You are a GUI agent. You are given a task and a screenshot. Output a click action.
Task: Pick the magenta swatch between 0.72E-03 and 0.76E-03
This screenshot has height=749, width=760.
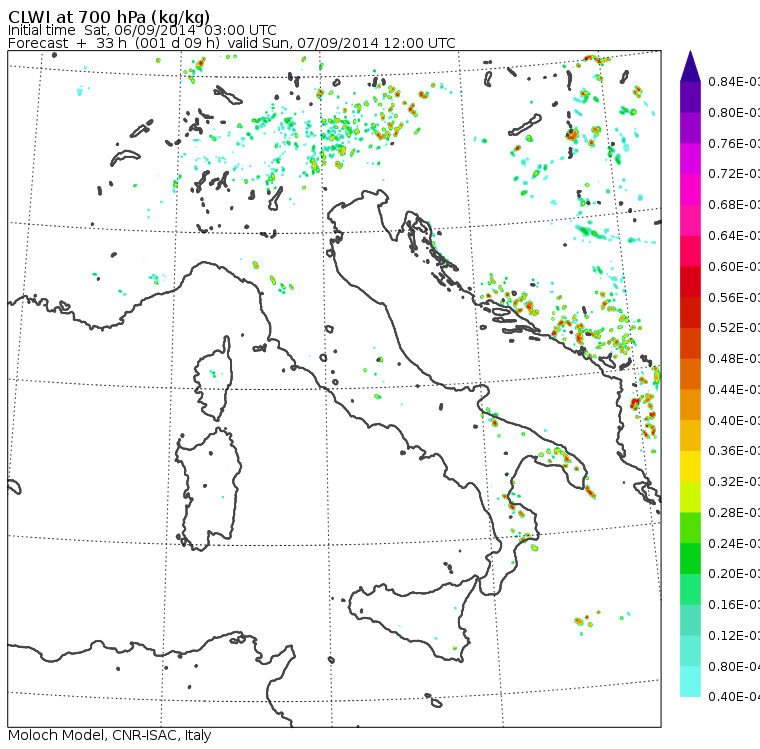coord(690,159)
